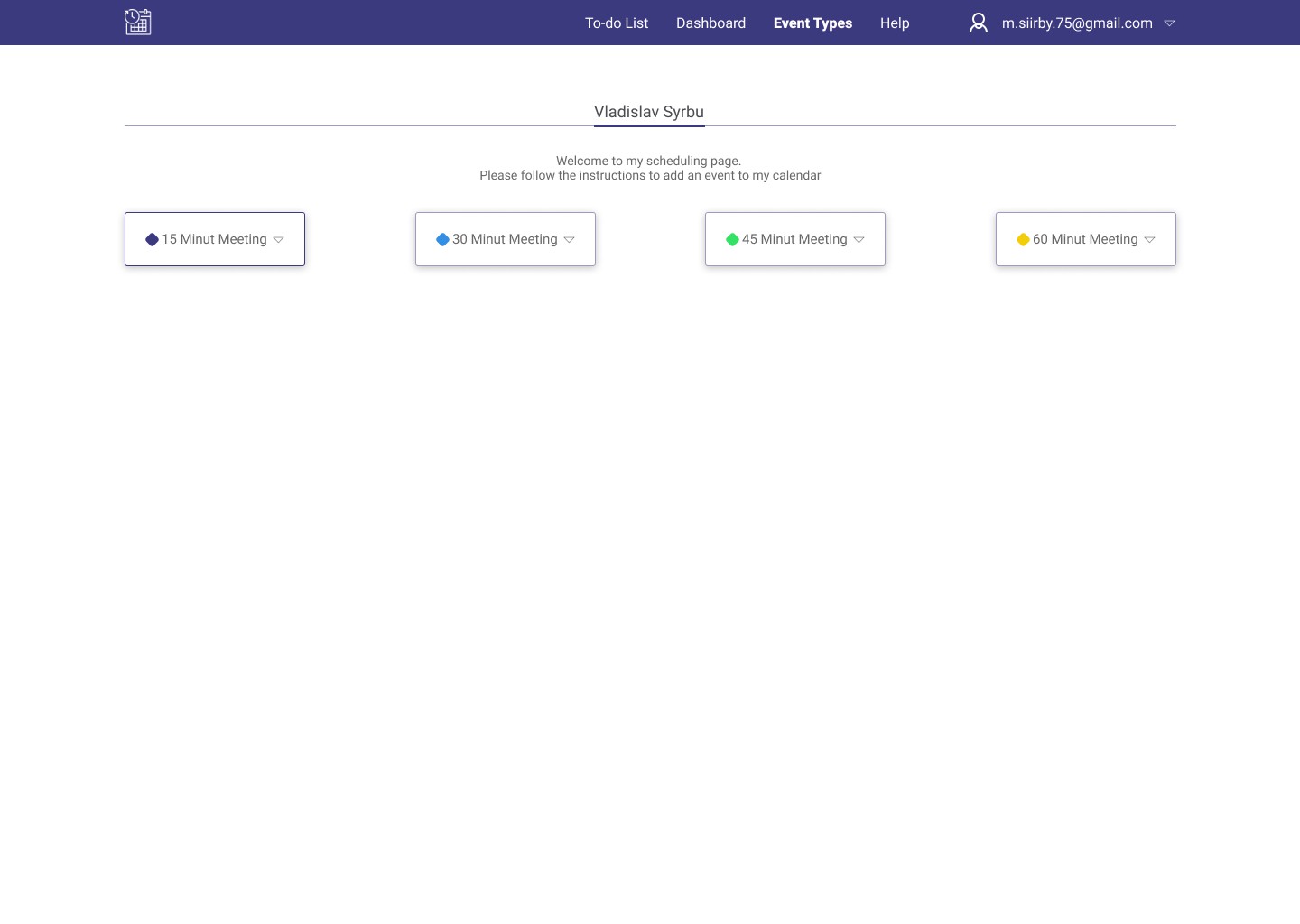1300x924 pixels.
Task: Select the Event Types menu item
Action: click(x=812, y=23)
